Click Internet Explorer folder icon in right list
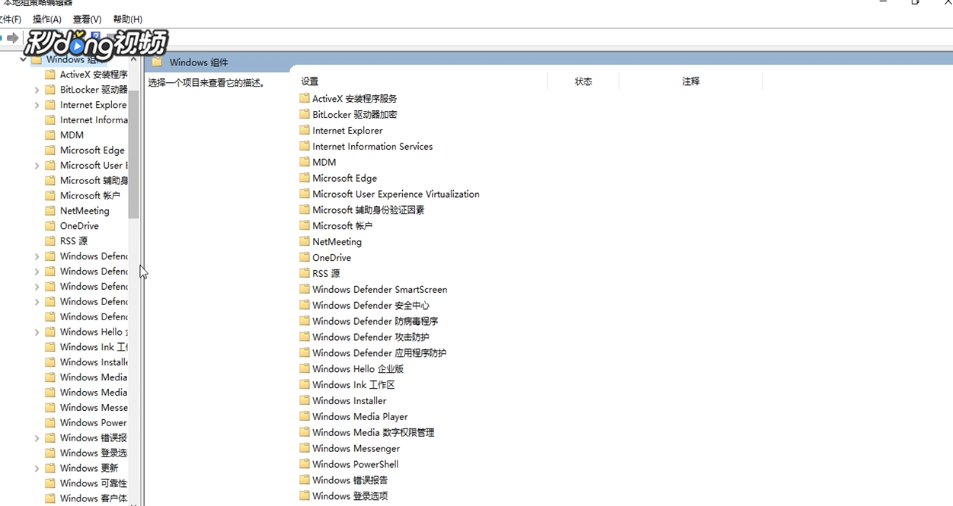Screen dimensions: 953x506 pos(304,130)
